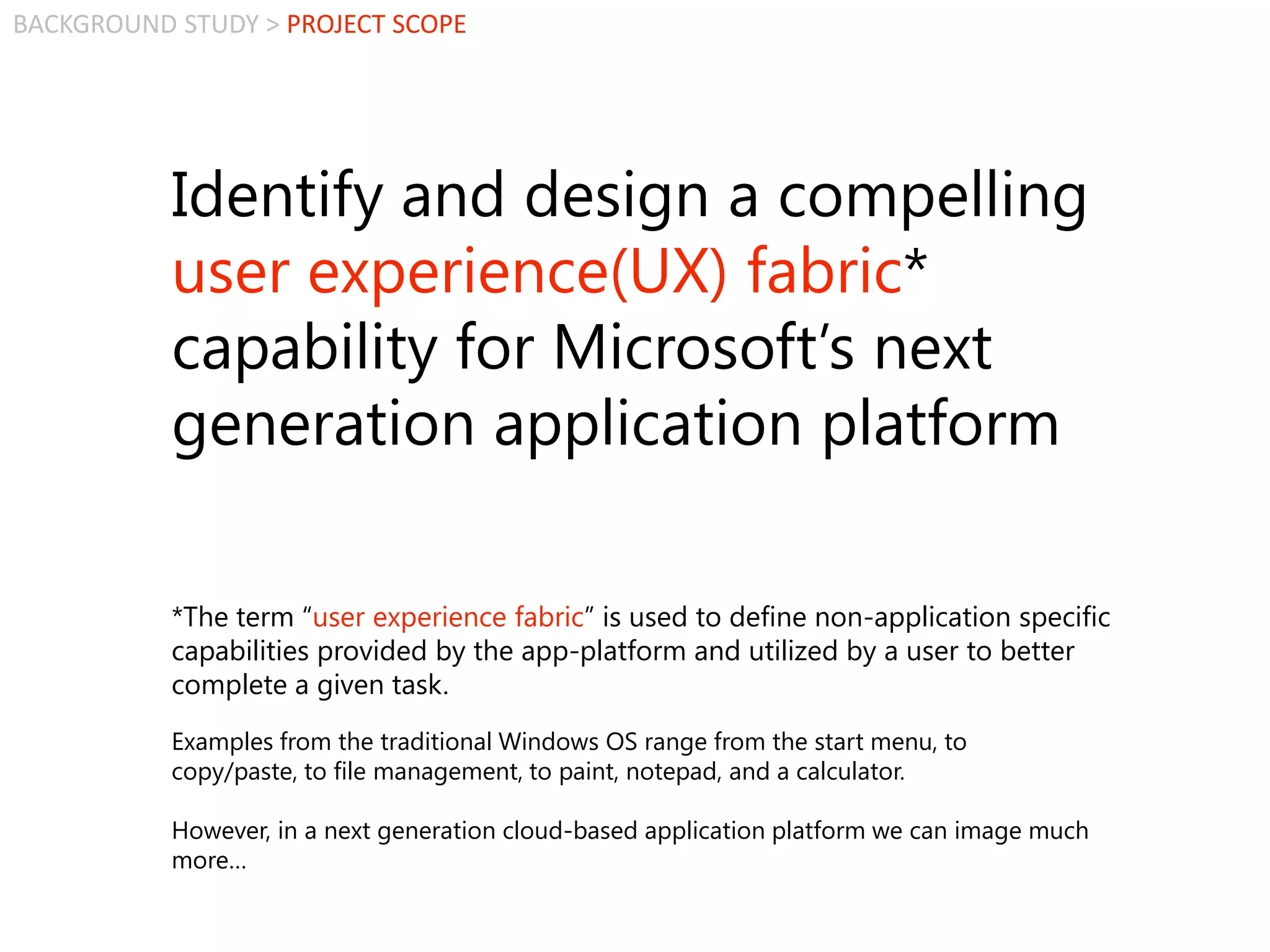Click the line beginning 'Examples from the traditional Windows OS'

569,742
